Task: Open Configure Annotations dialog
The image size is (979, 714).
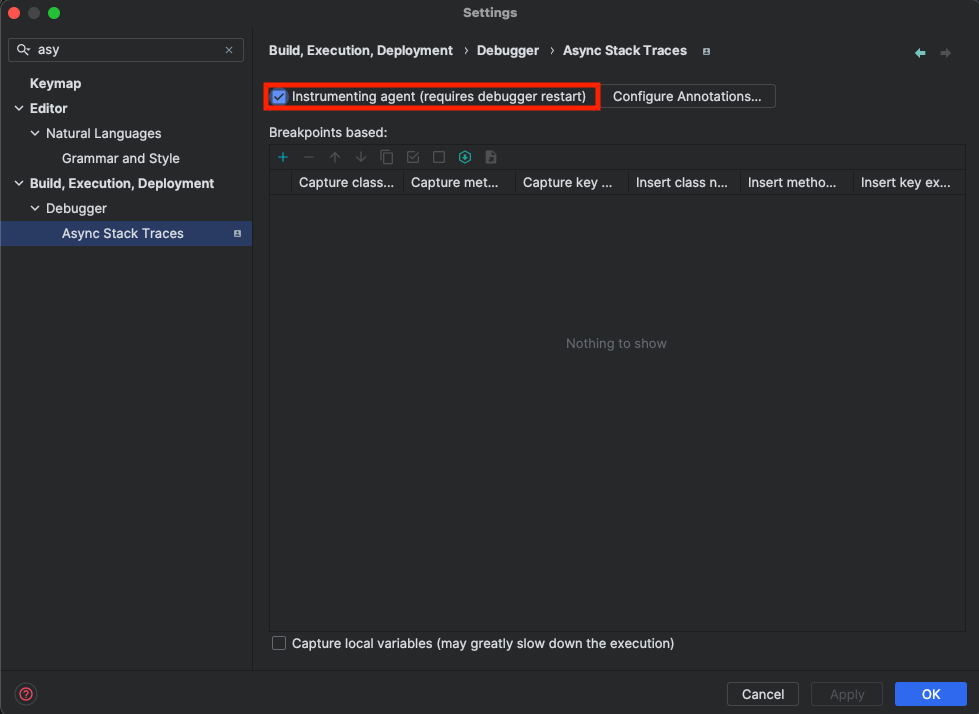Action: click(687, 97)
